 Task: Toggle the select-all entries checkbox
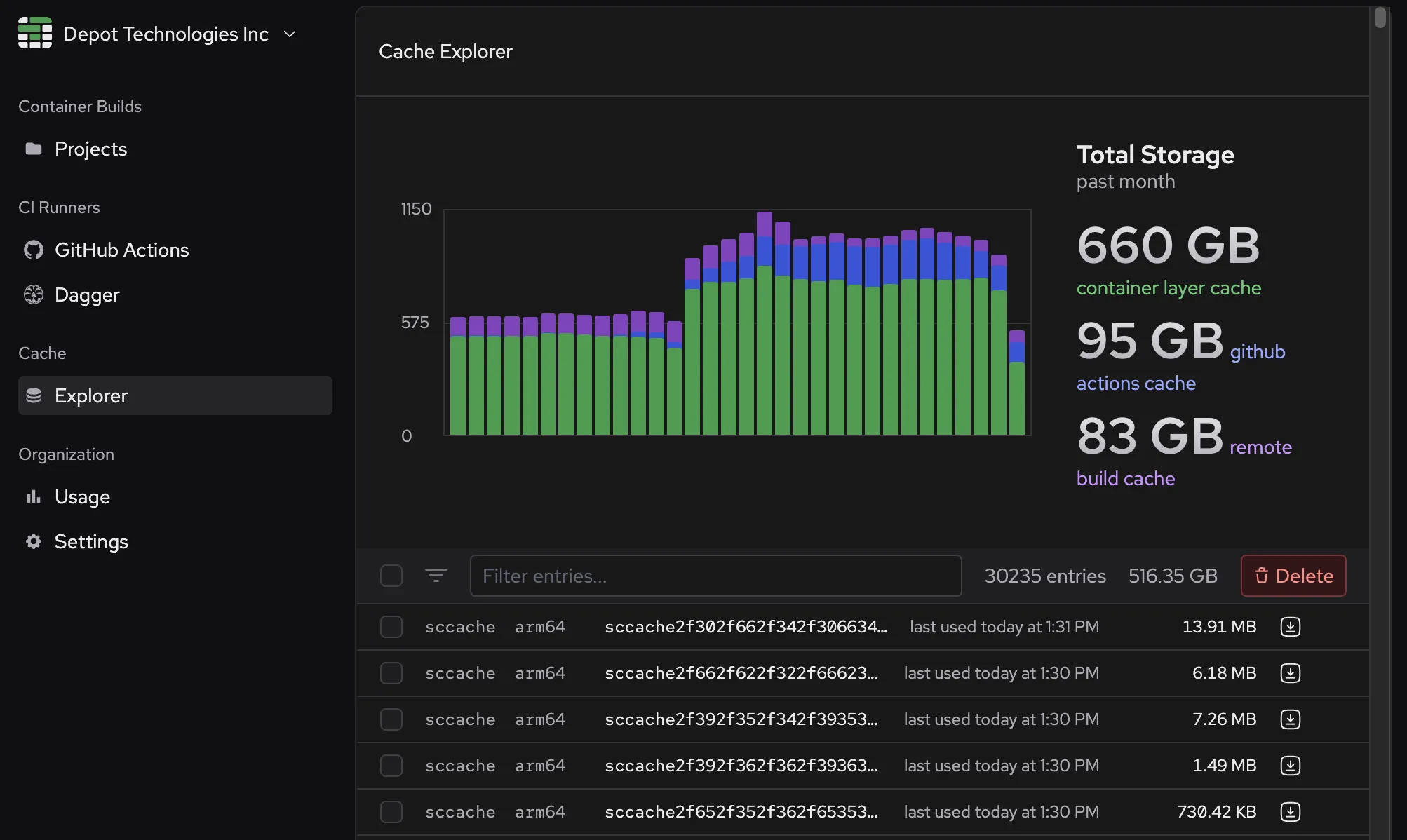(391, 576)
